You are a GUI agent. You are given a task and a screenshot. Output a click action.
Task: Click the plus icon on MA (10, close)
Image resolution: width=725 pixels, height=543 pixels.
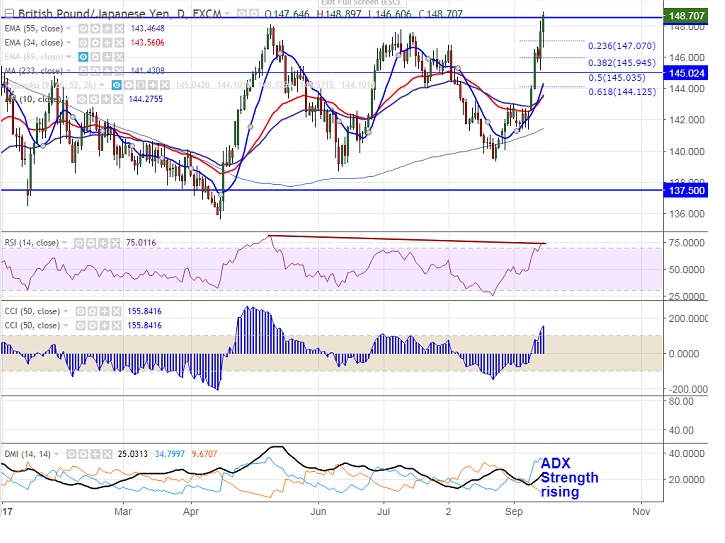coord(106,99)
